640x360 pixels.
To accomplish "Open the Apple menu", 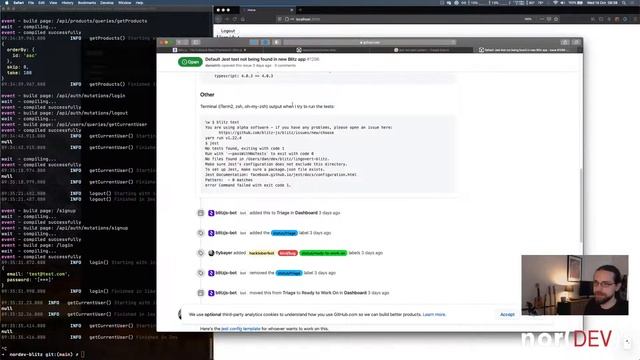I will [7, 2].
